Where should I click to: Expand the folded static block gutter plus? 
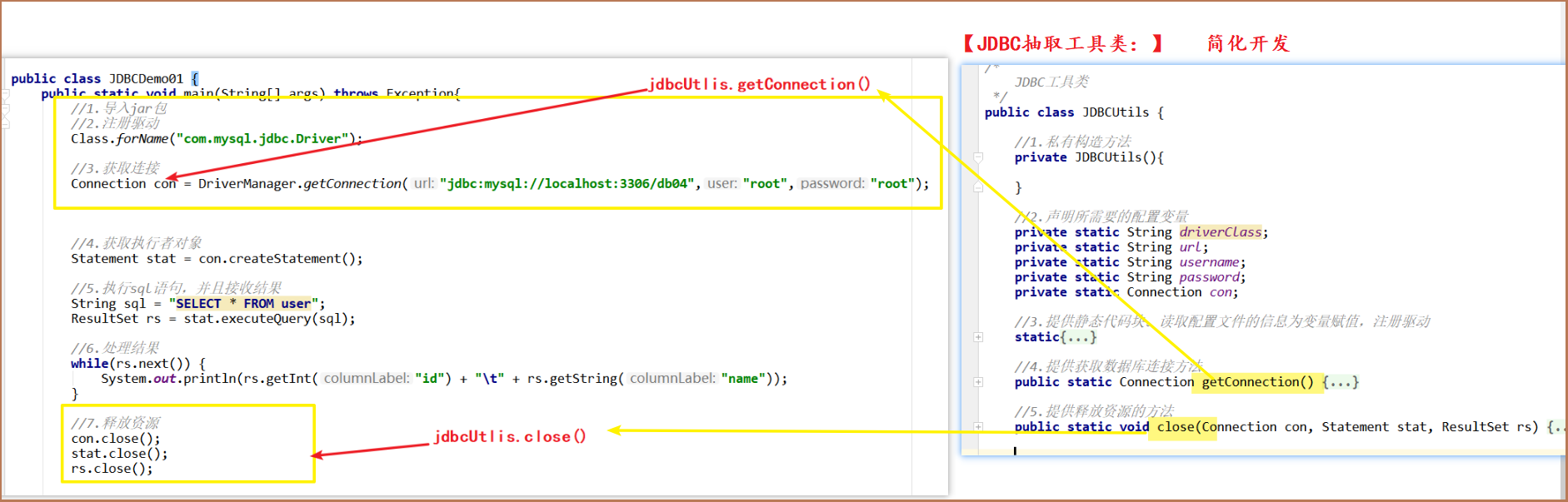click(x=978, y=337)
